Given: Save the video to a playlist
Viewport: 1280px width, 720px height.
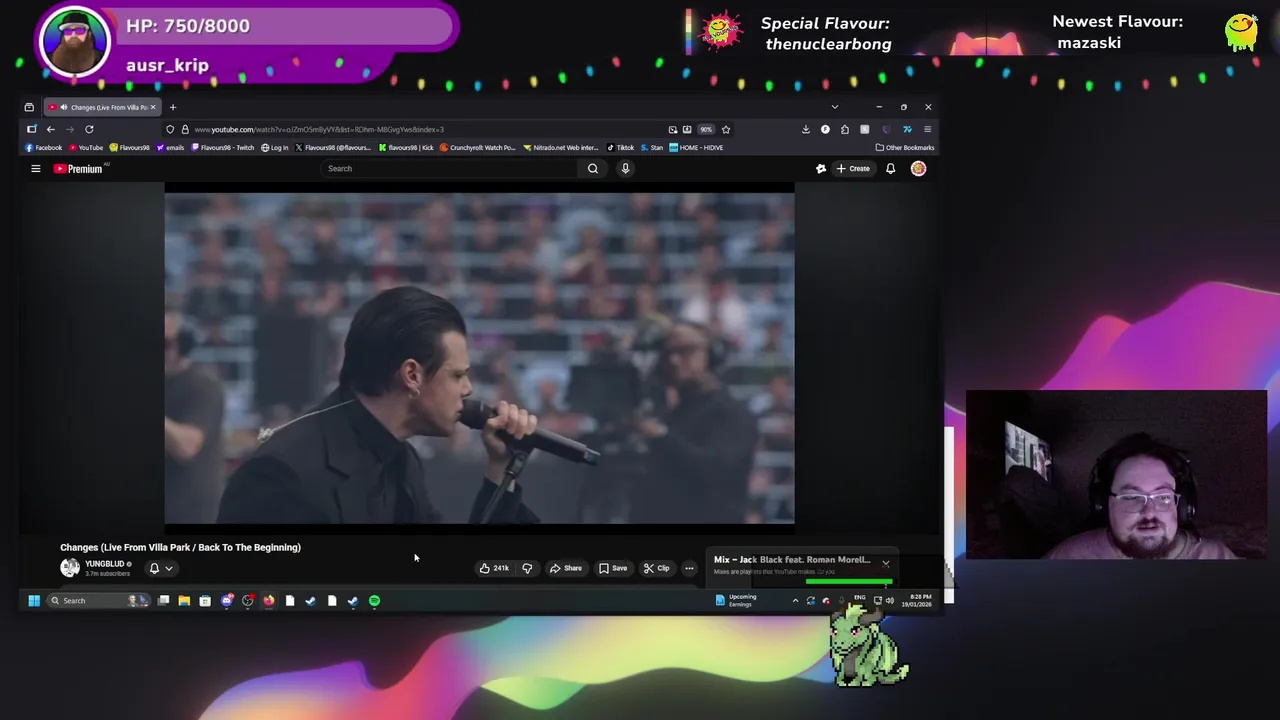Looking at the screenshot, I should point(613,568).
